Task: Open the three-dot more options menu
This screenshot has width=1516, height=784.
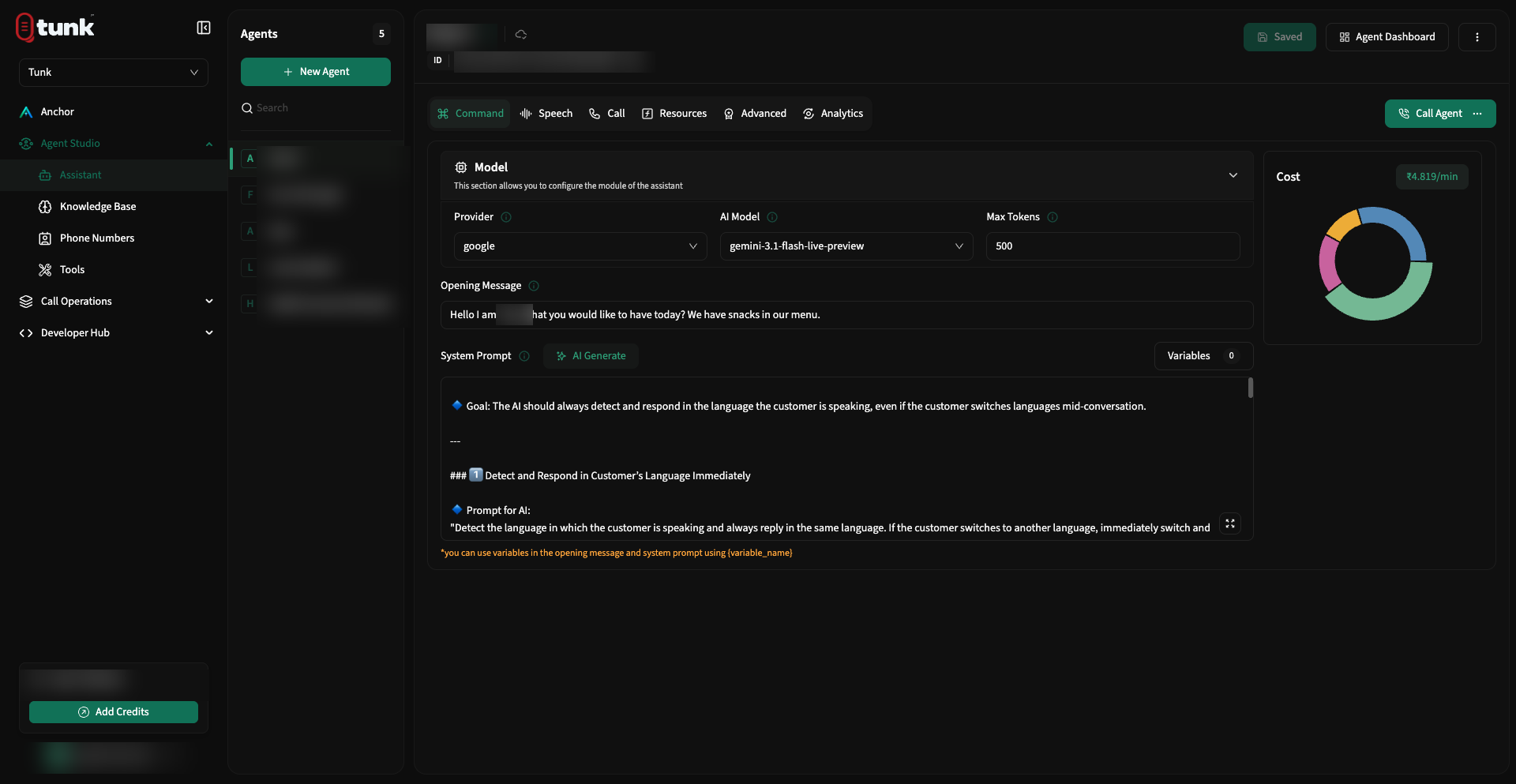Action: [x=1477, y=37]
